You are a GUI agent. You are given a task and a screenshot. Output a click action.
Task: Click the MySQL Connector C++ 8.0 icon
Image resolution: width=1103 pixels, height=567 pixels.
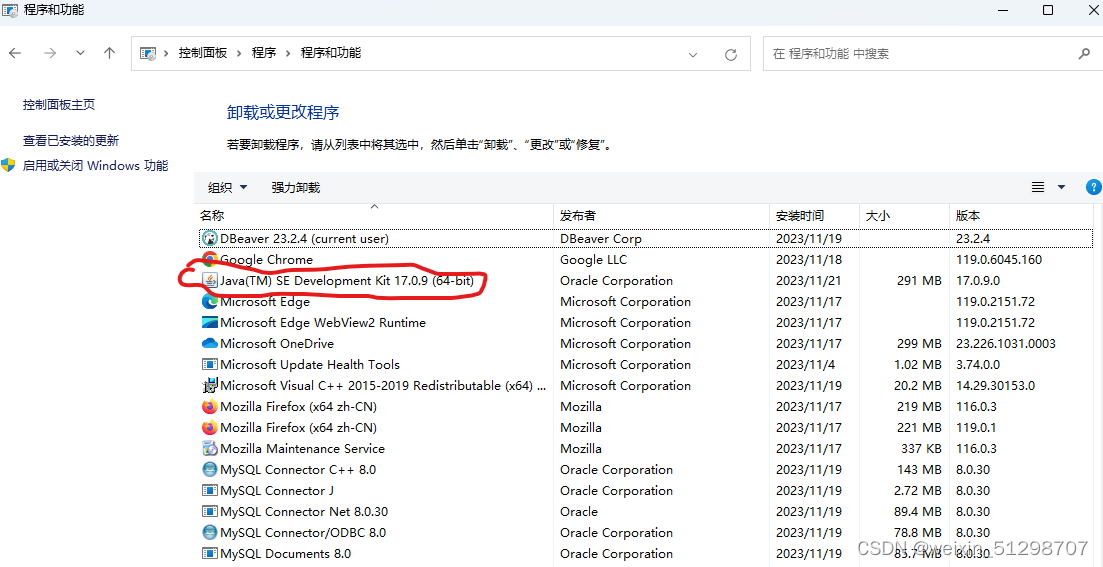coord(210,469)
